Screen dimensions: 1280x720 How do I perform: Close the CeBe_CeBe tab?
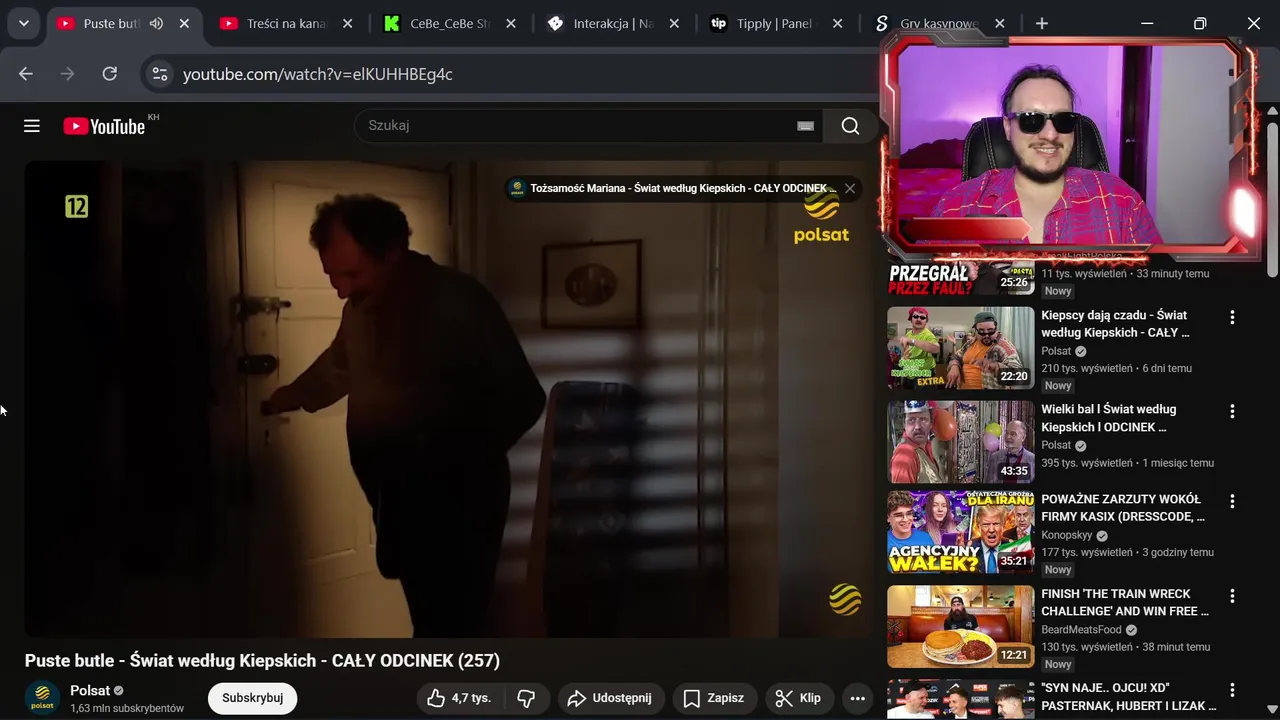click(511, 23)
